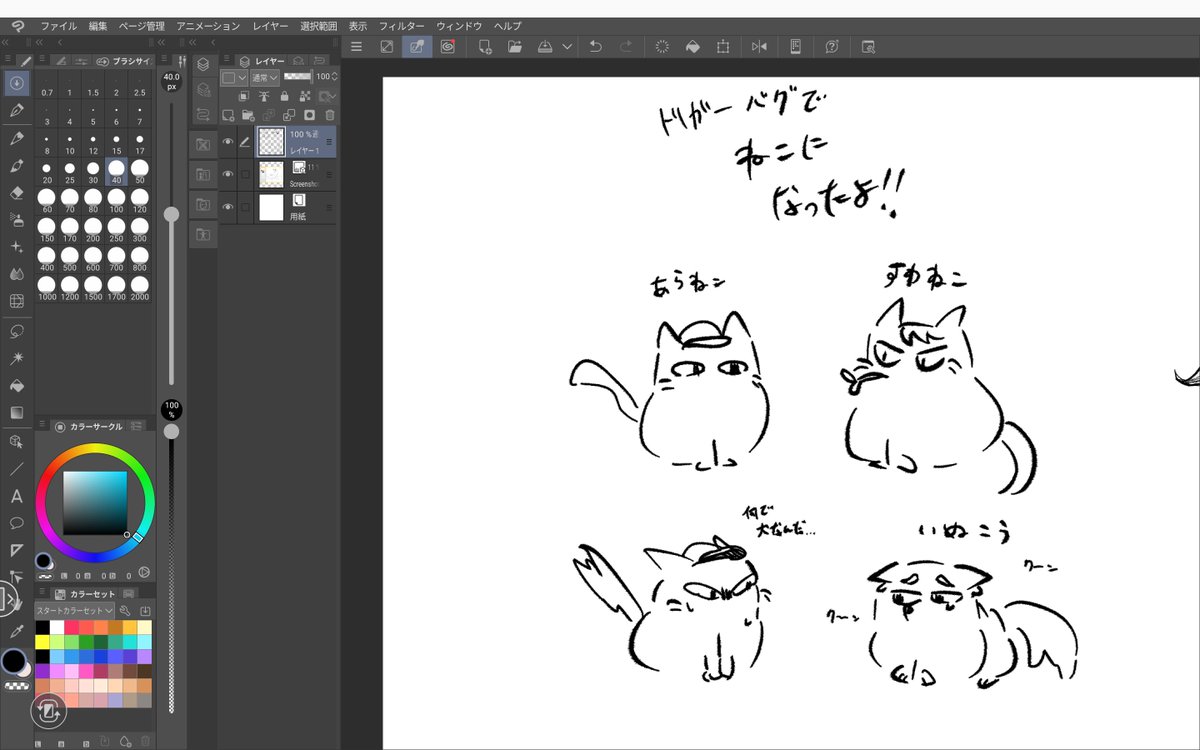The width and height of the screenshot is (1200, 750).
Task: Click the Fill icon in command bar
Action: tap(692, 46)
